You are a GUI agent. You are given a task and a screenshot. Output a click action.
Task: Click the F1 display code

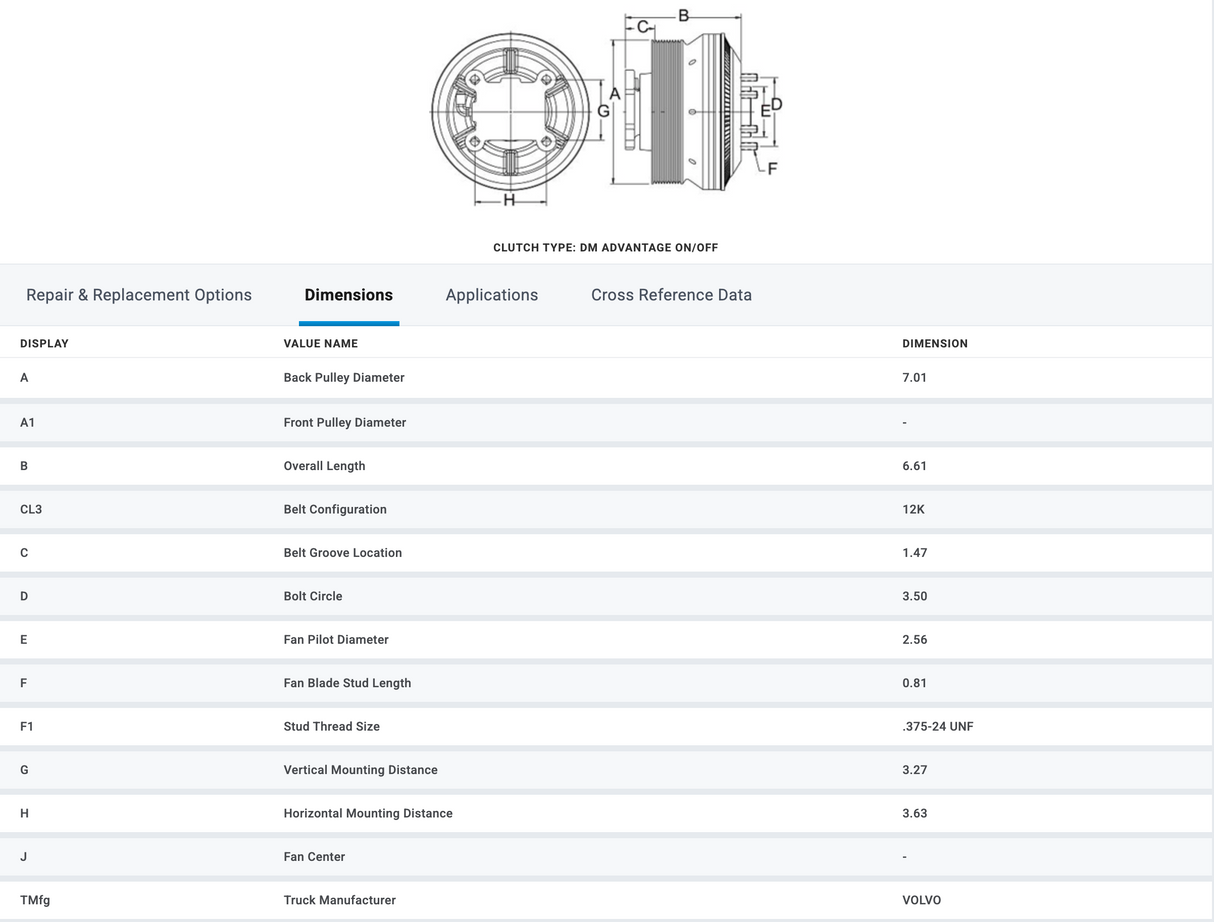coord(27,727)
